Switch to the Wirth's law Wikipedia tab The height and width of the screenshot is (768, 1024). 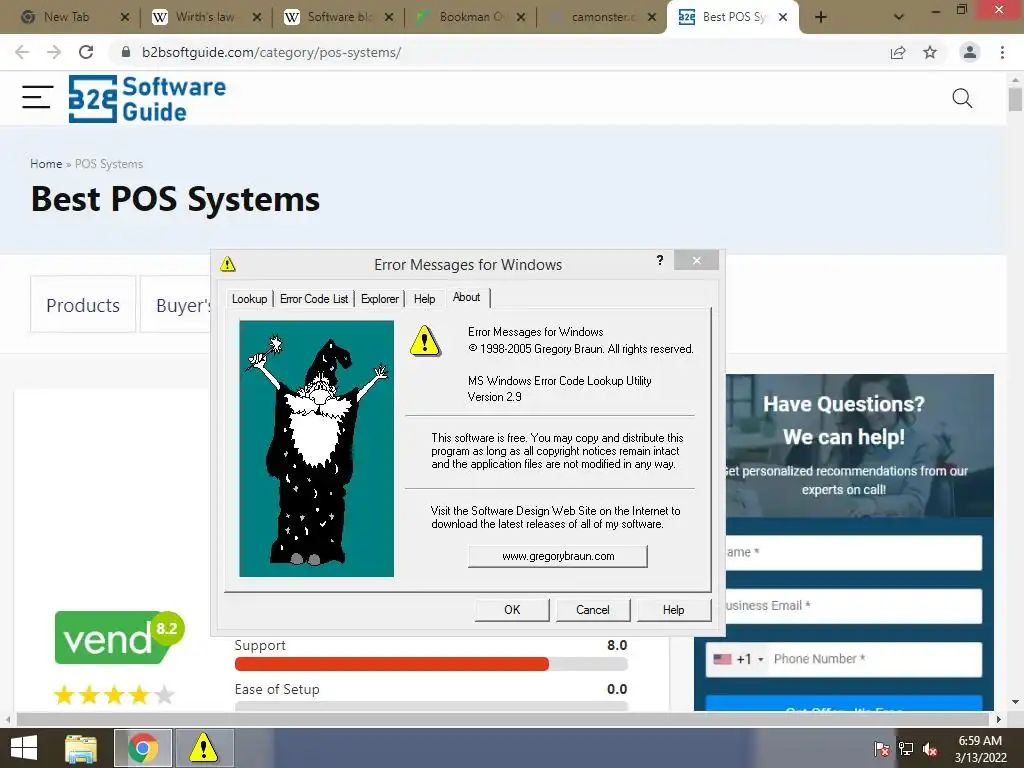(x=204, y=17)
